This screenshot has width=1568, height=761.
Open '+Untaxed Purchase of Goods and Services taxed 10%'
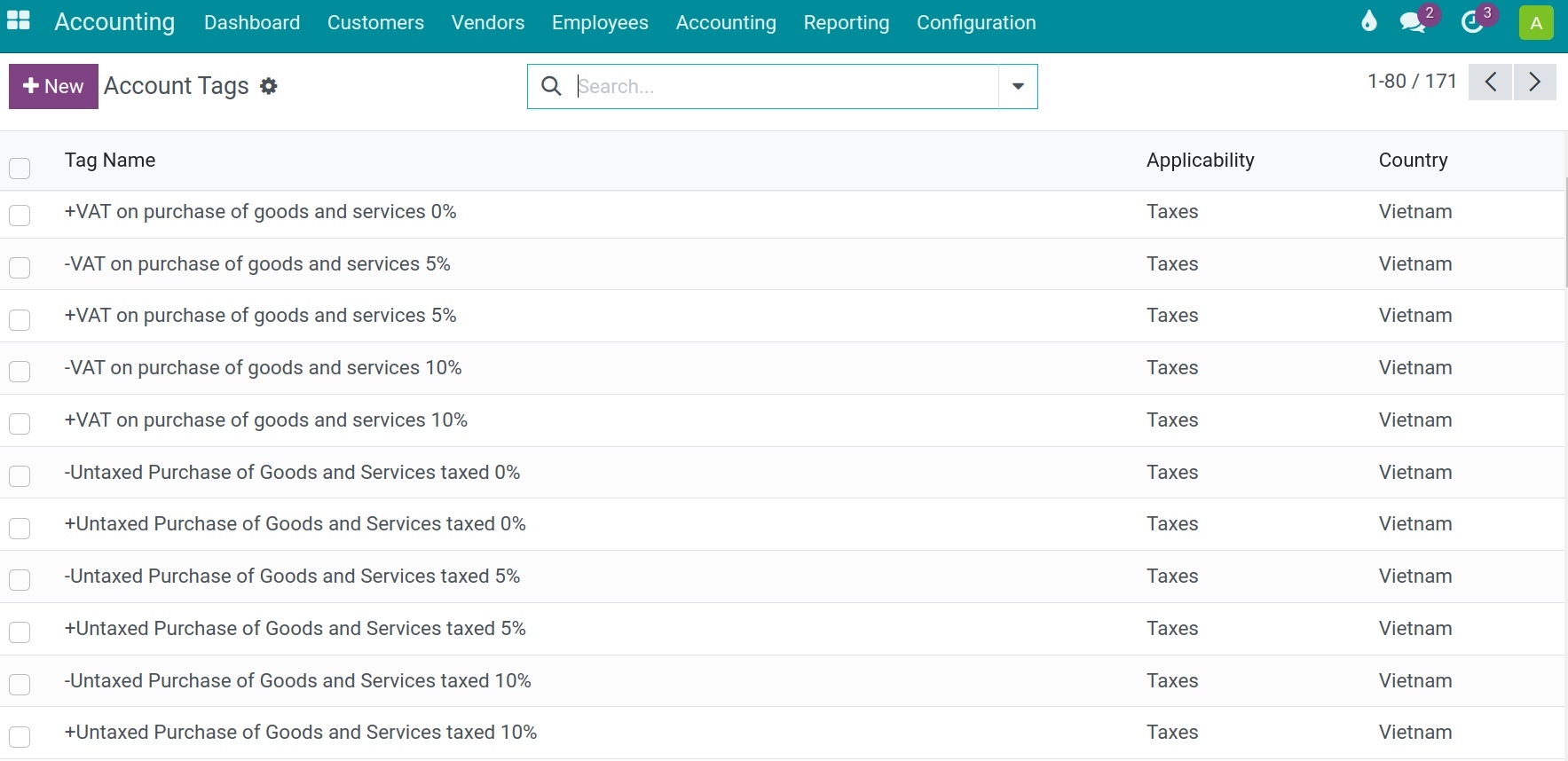[x=301, y=733]
